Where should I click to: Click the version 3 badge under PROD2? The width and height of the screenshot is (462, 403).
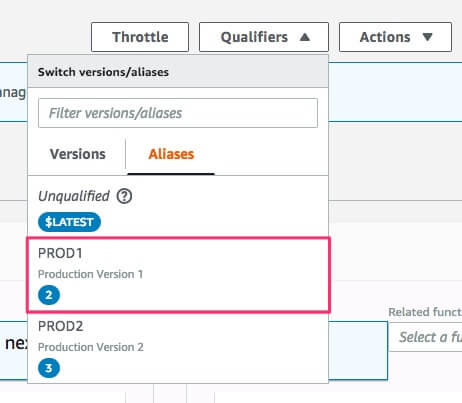pyautogui.click(x=49, y=368)
